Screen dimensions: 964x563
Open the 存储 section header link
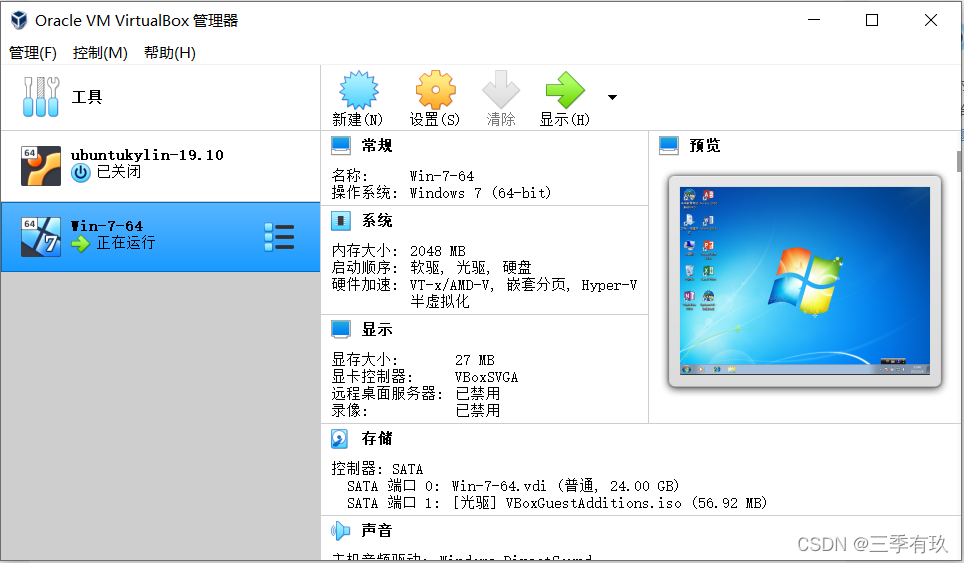[x=377, y=439]
